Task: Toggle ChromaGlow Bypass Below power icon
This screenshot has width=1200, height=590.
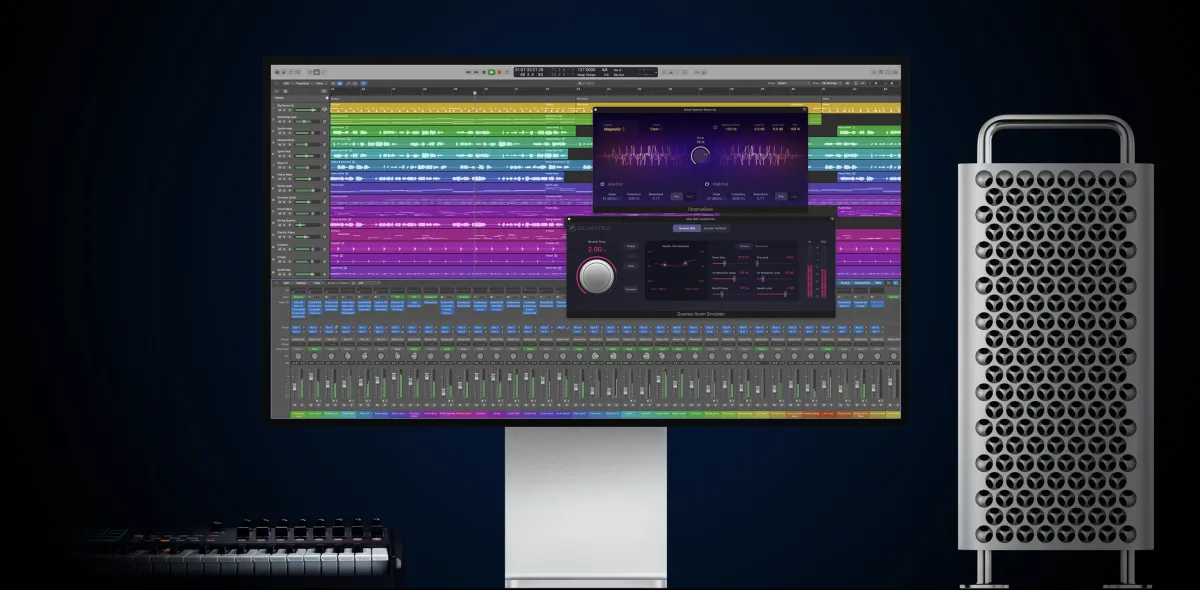Action: (x=715, y=127)
